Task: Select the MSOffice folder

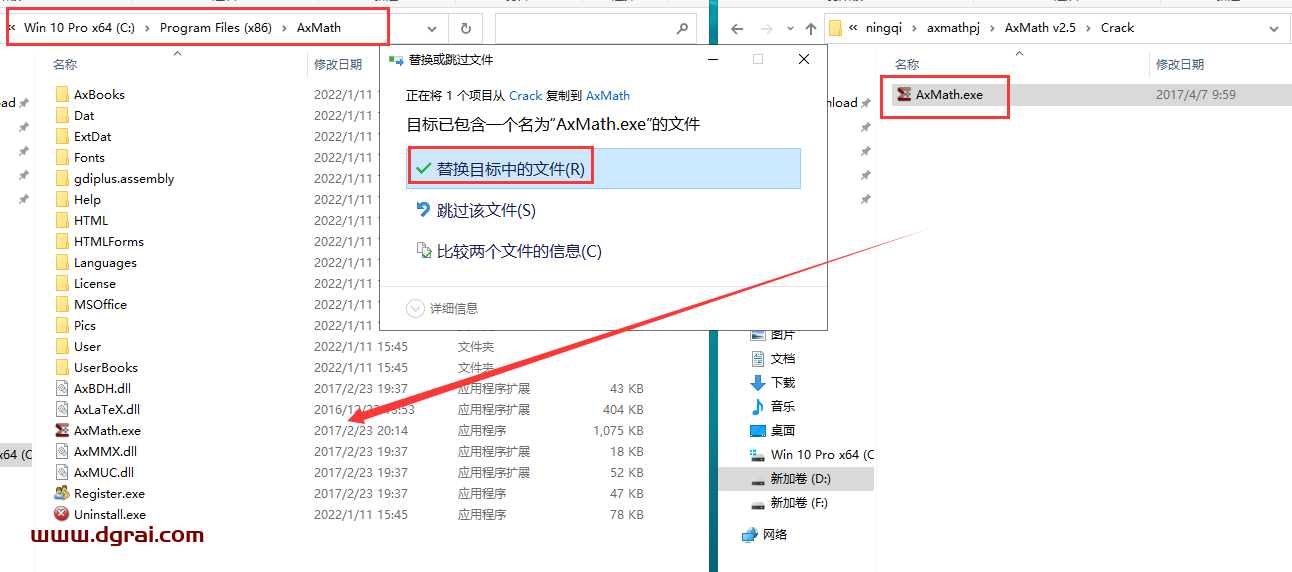Action: [100, 304]
